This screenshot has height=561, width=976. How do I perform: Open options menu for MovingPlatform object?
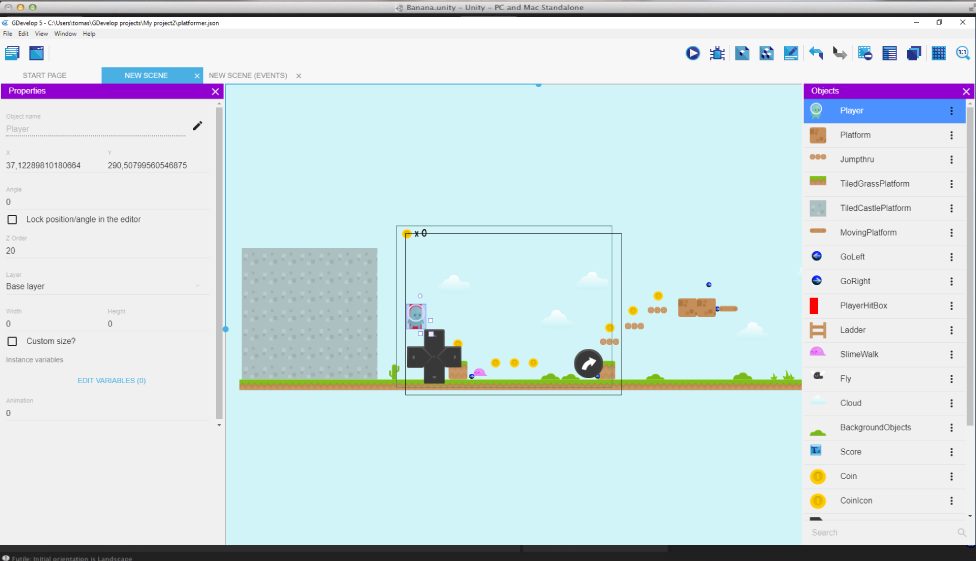pyautogui.click(x=951, y=232)
